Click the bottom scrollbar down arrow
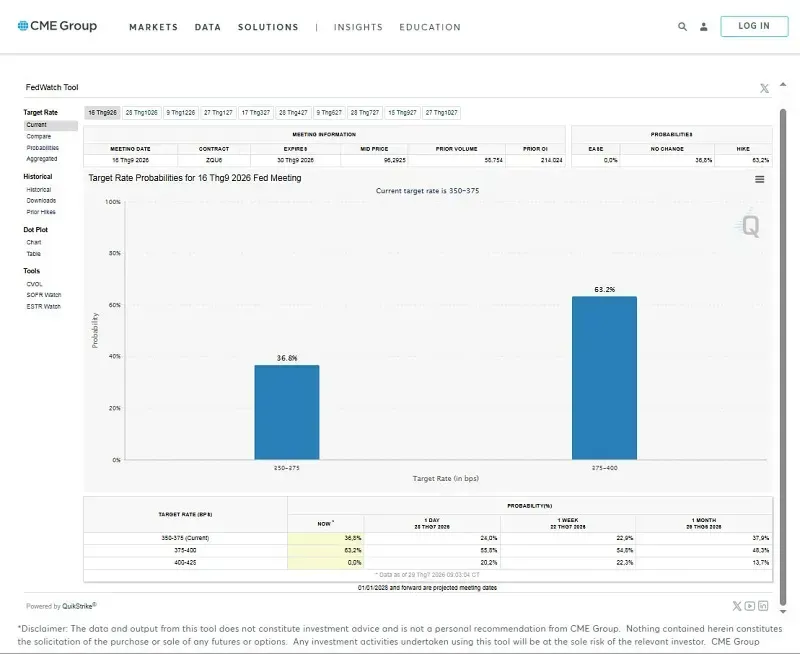The height and width of the screenshot is (654, 800). click(783, 611)
